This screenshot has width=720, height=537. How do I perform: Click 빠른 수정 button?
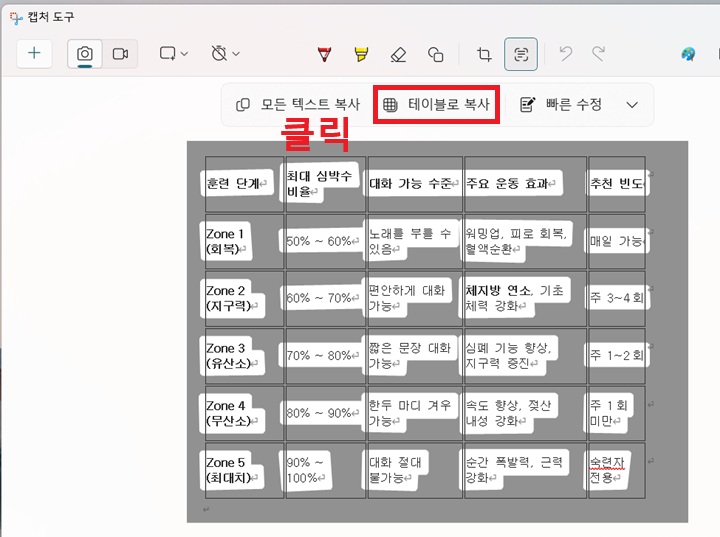pyautogui.click(x=561, y=104)
